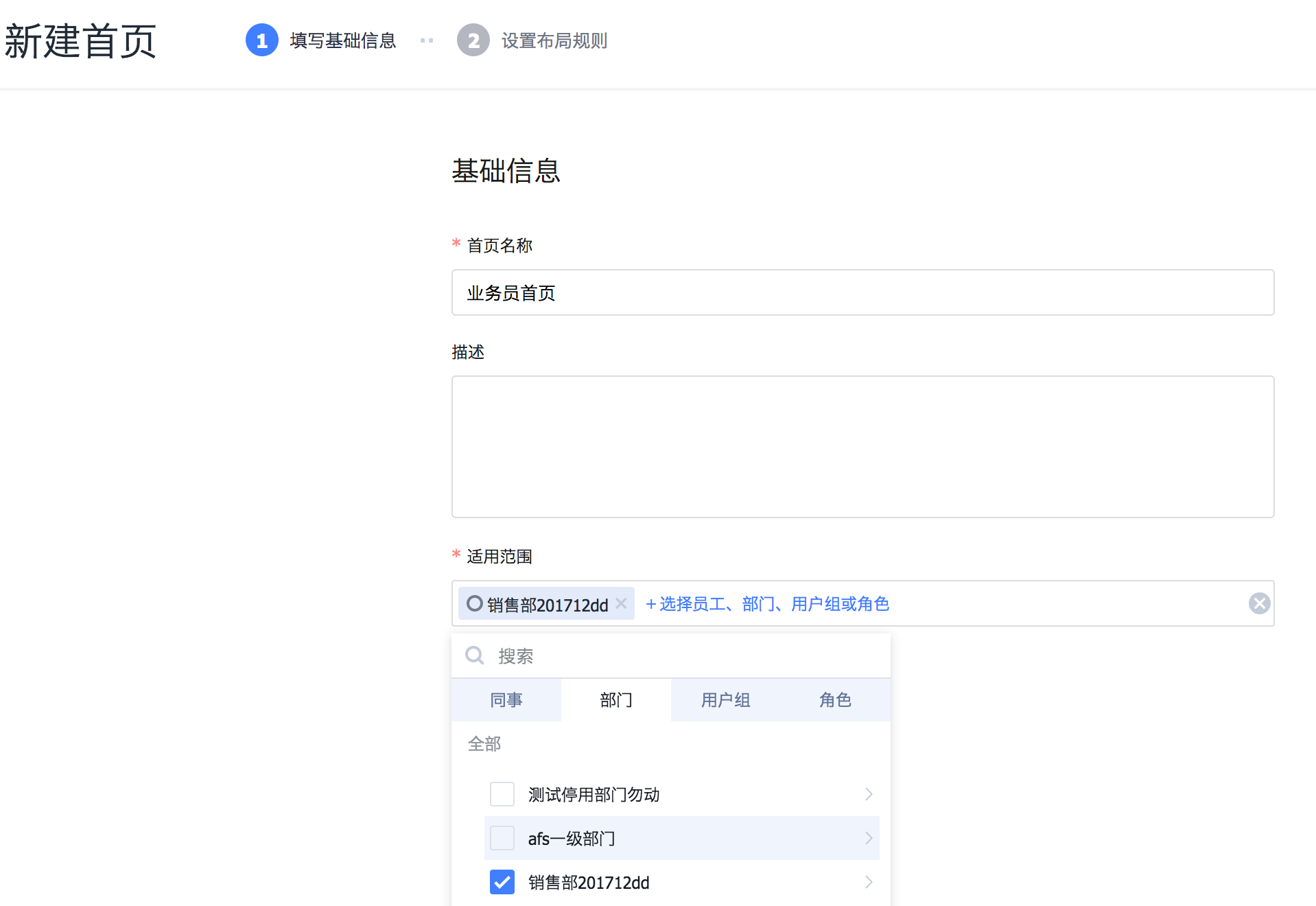Expand 测试停用部门勿动 sub-departments

[869, 794]
